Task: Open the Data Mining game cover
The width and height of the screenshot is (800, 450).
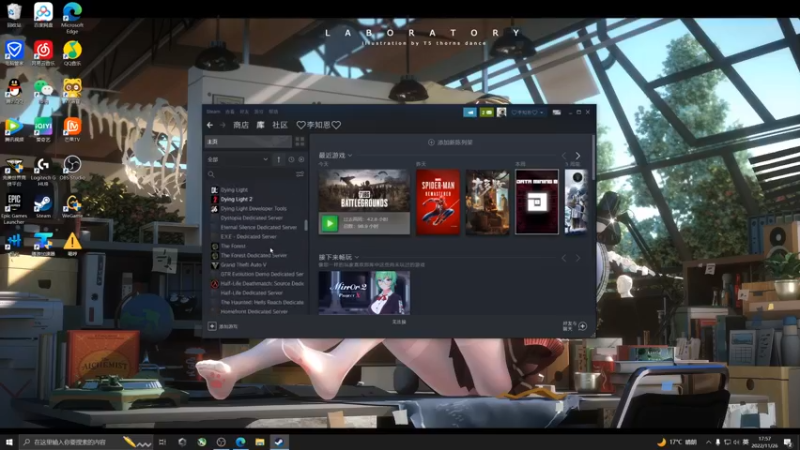Action: (x=537, y=202)
